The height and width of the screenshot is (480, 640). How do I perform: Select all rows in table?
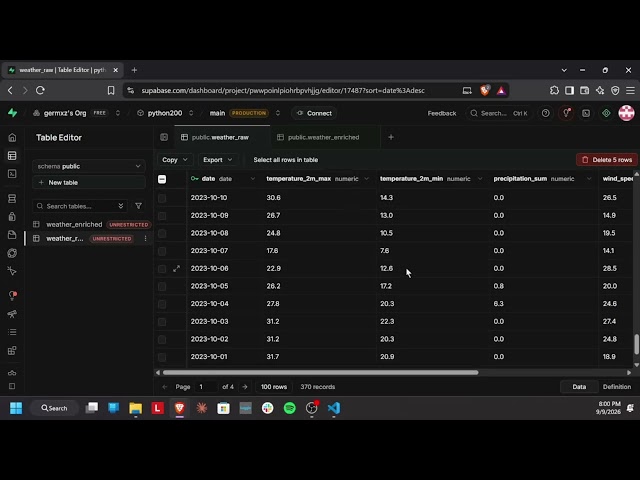(x=286, y=160)
